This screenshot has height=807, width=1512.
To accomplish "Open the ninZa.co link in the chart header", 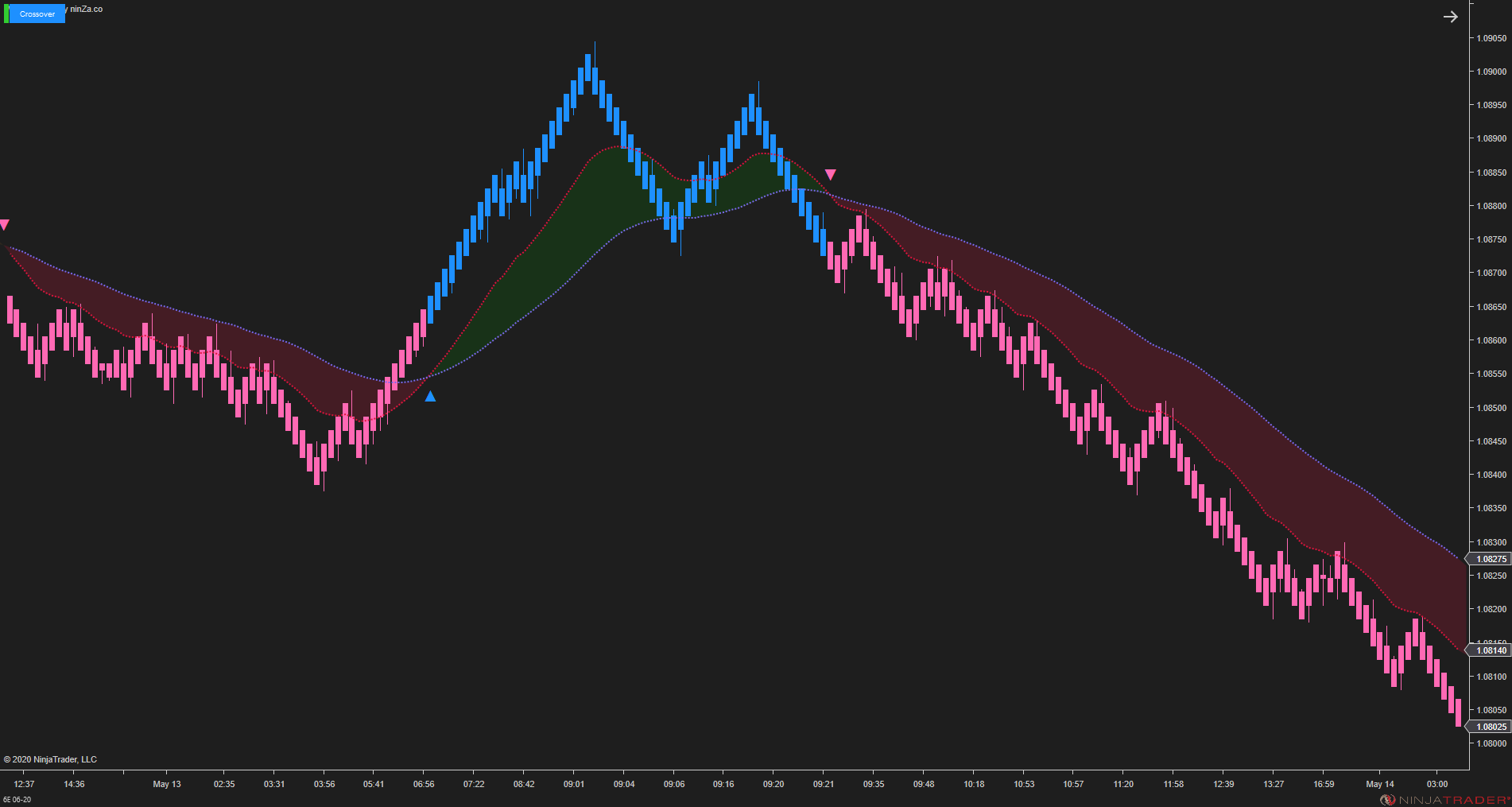I will click(x=85, y=9).
